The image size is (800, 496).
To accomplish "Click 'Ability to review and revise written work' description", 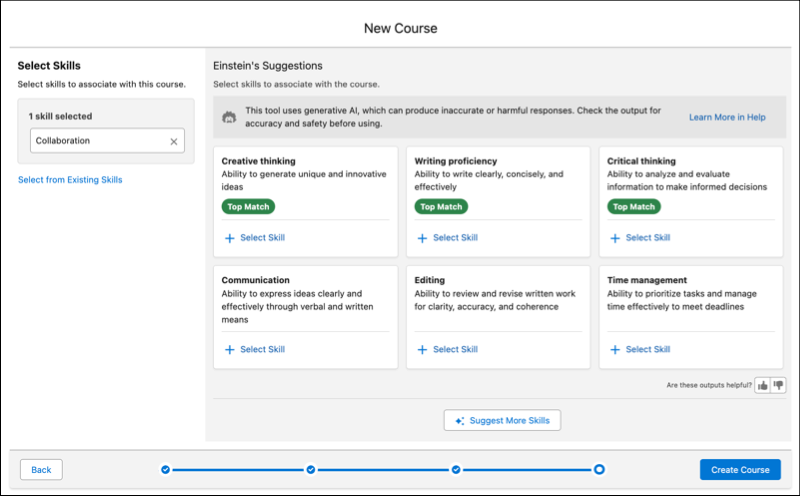I will pyautogui.click(x=494, y=300).
